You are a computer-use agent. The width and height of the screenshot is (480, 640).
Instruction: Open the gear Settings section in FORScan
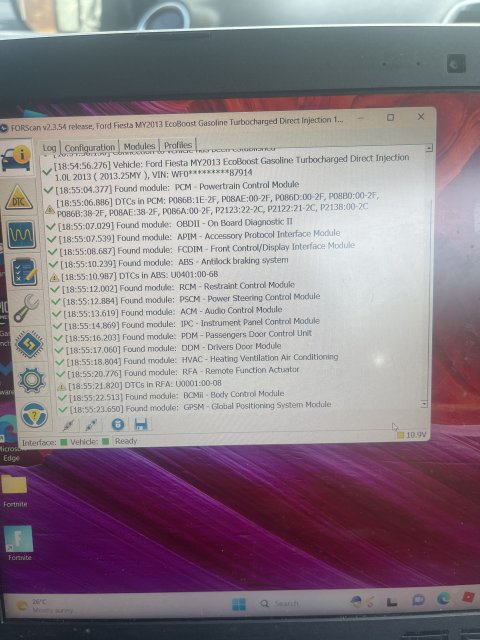(32, 380)
